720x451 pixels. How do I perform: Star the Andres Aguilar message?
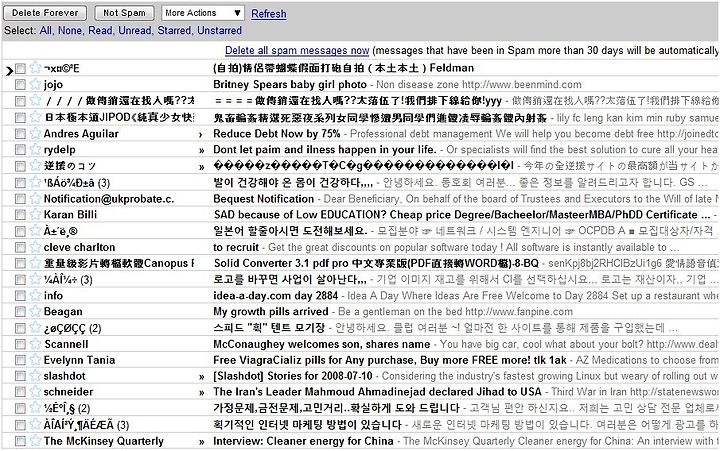(35, 133)
